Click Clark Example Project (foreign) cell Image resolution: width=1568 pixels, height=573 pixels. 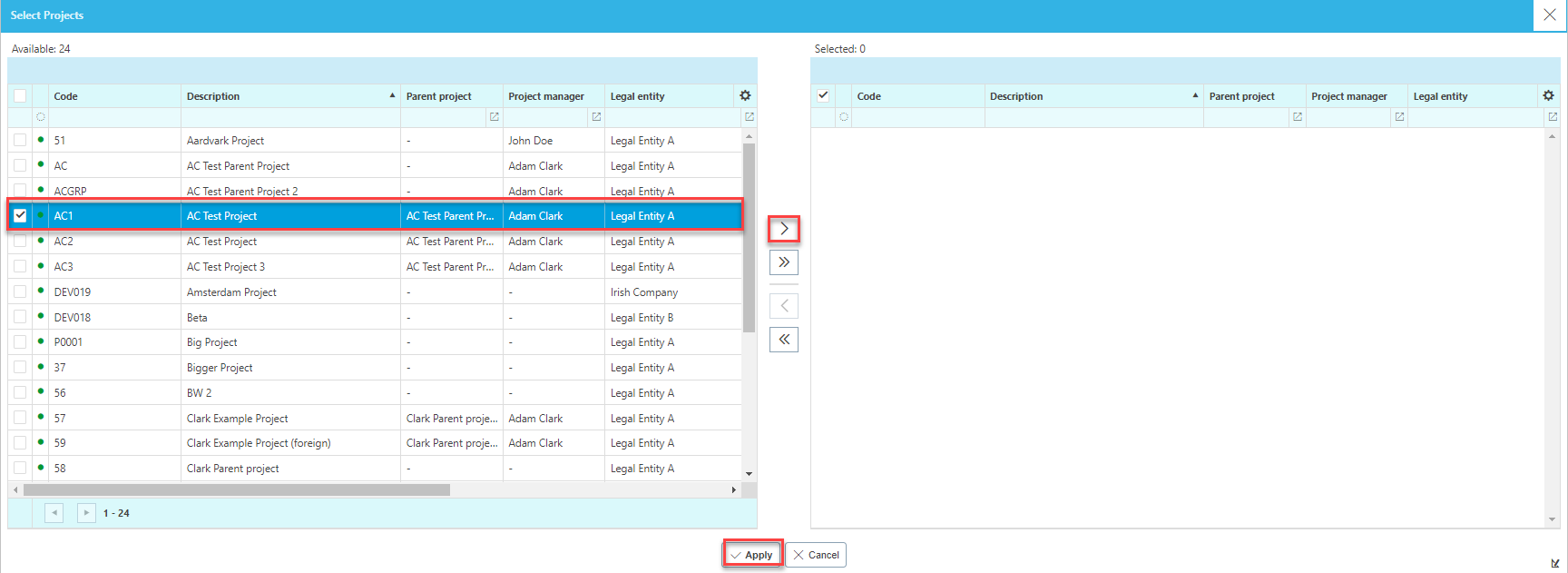pos(290,443)
